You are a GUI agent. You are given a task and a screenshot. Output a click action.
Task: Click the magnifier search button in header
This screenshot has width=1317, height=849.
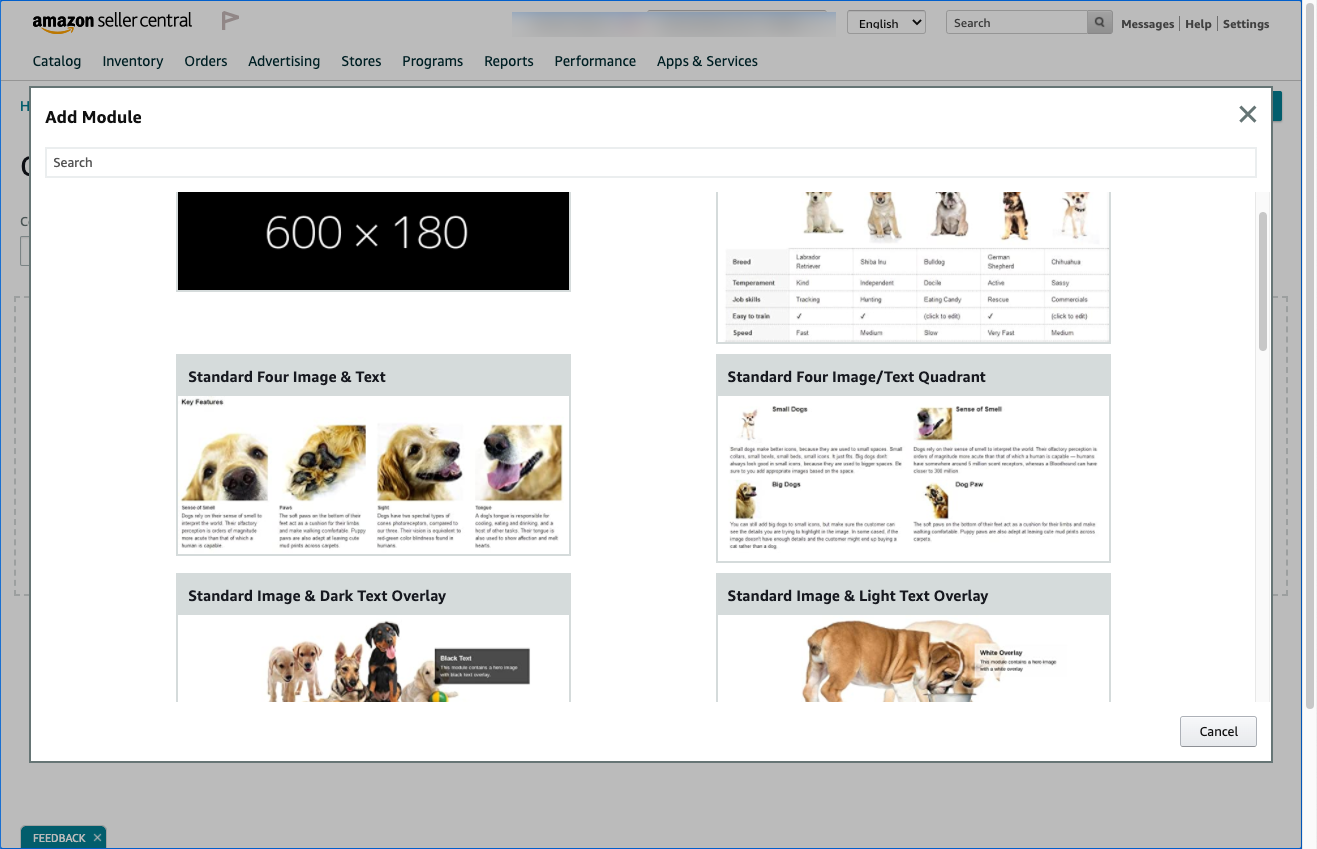click(x=1100, y=23)
